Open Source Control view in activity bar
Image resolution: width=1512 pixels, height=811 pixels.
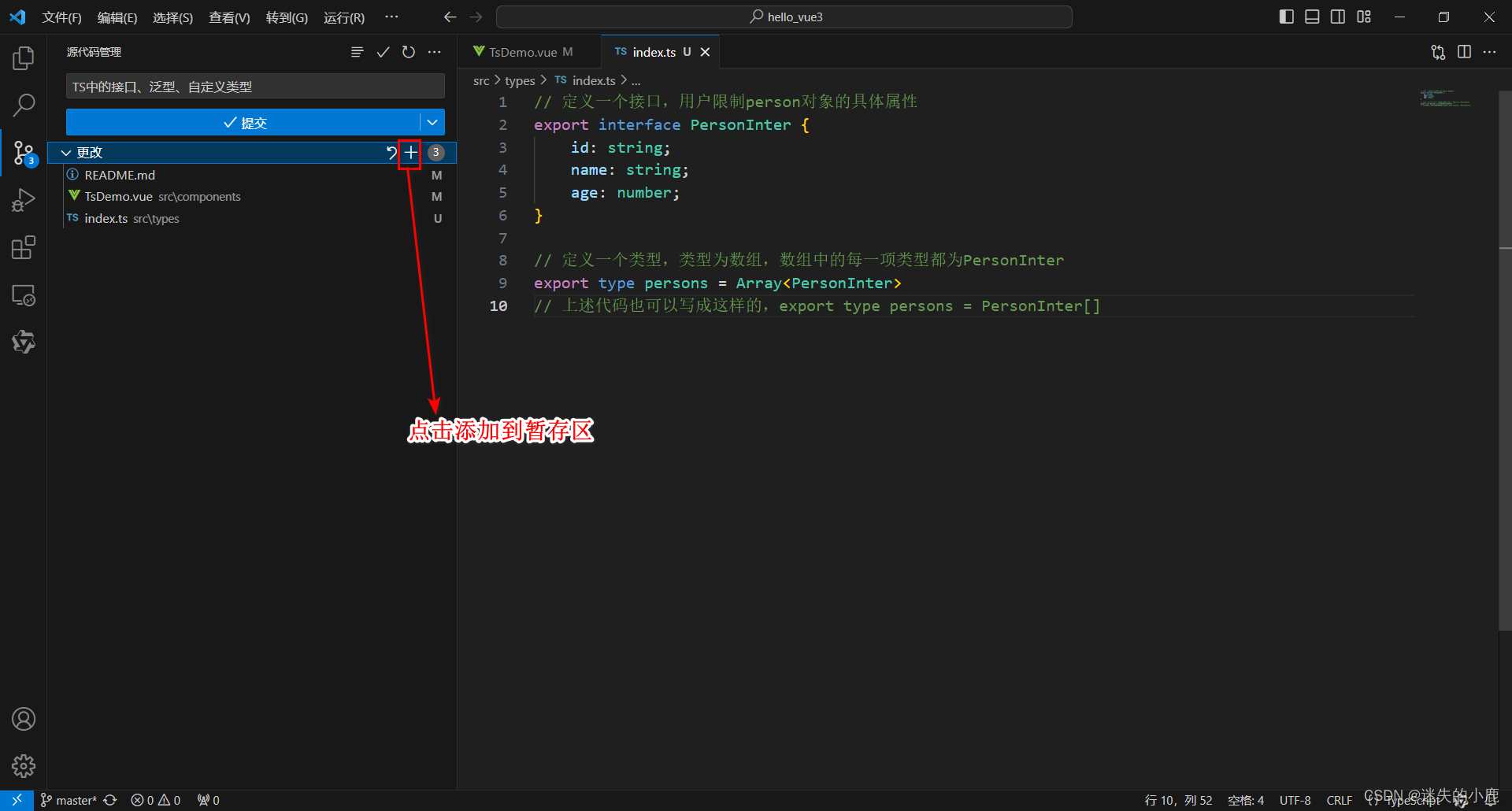click(24, 153)
